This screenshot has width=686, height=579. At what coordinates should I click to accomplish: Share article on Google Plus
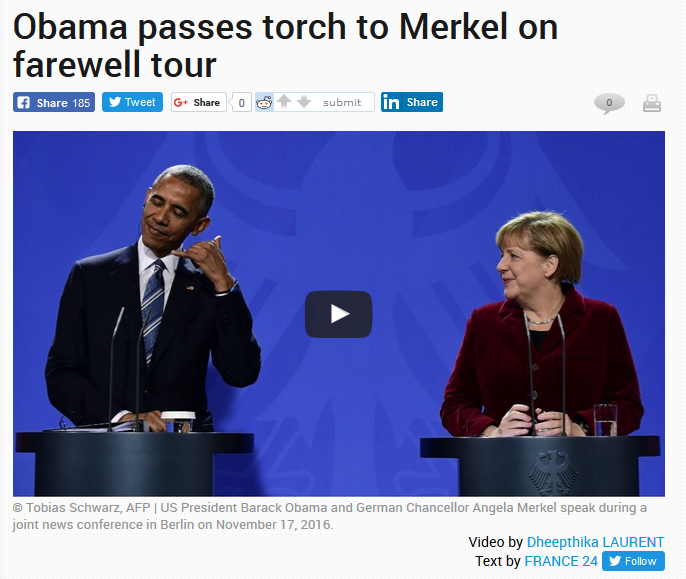199,102
